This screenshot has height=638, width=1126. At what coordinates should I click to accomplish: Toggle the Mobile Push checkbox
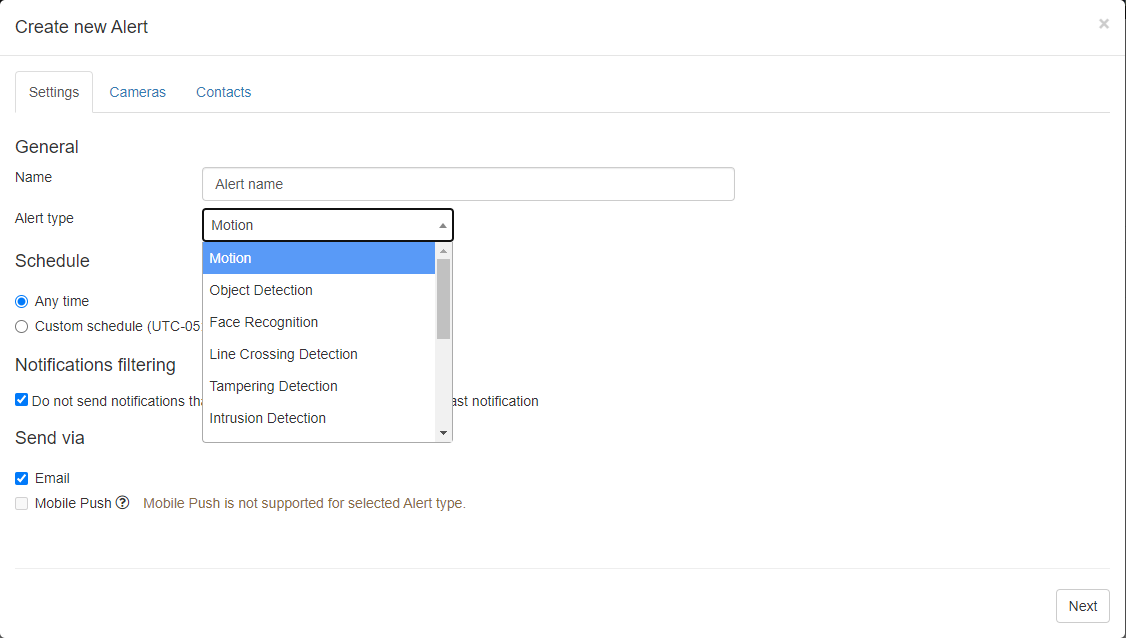pos(22,504)
